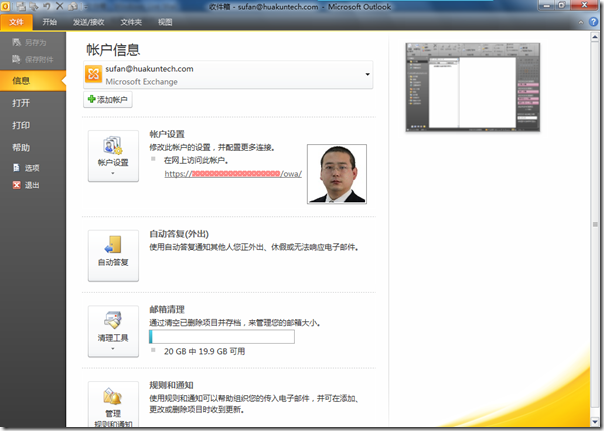This screenshot has height=431, width=604.
Task: Click the 帐户设置 section heading text
Action: 167,134
